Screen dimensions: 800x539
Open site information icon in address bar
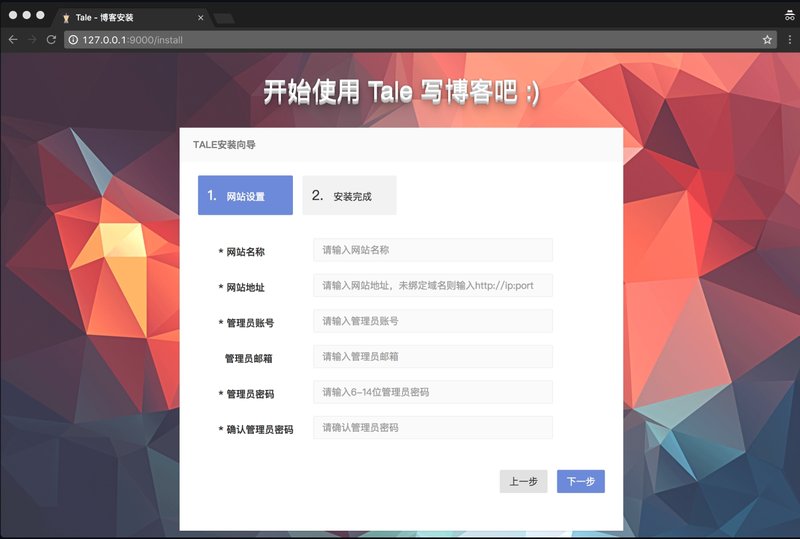pos(73,40)
